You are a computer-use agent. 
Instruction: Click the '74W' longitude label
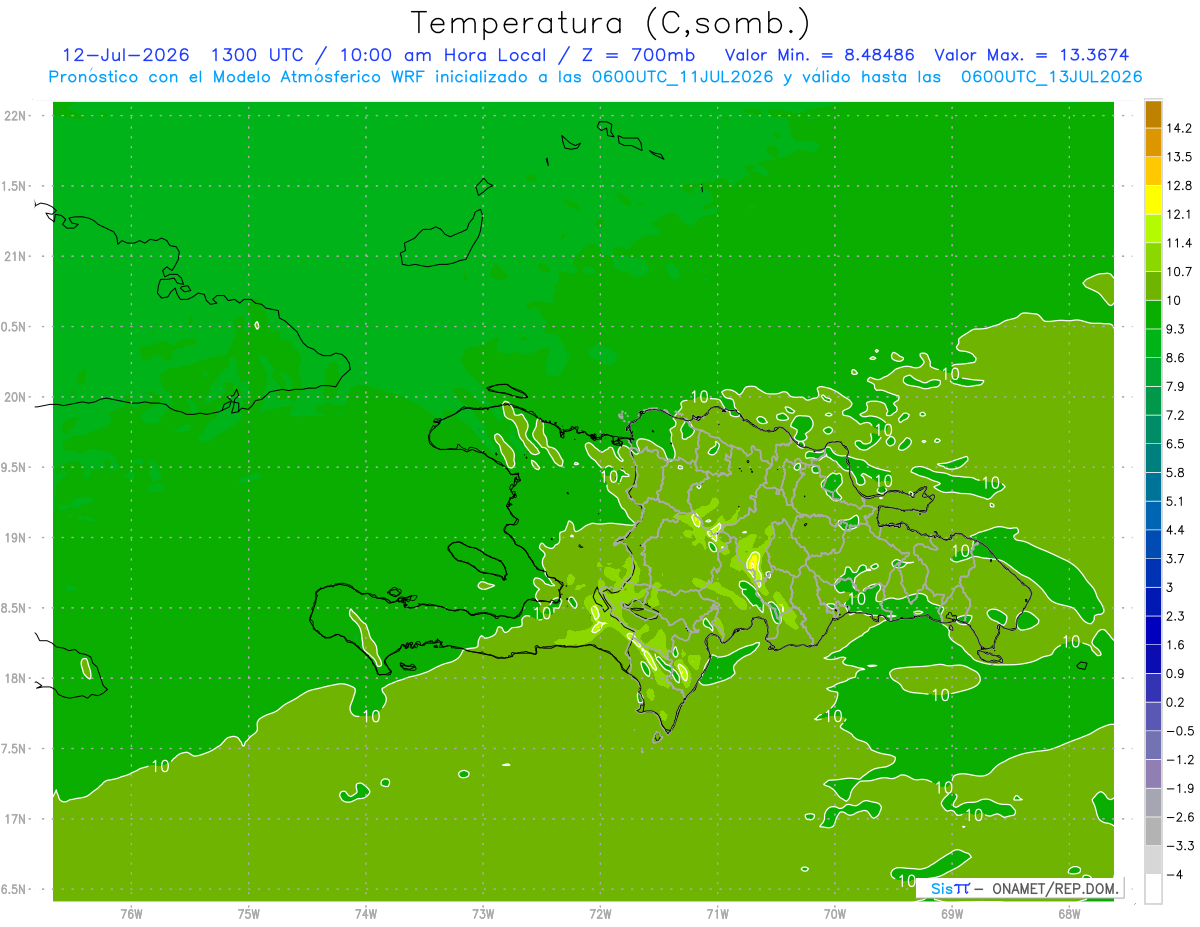[365, 914]
